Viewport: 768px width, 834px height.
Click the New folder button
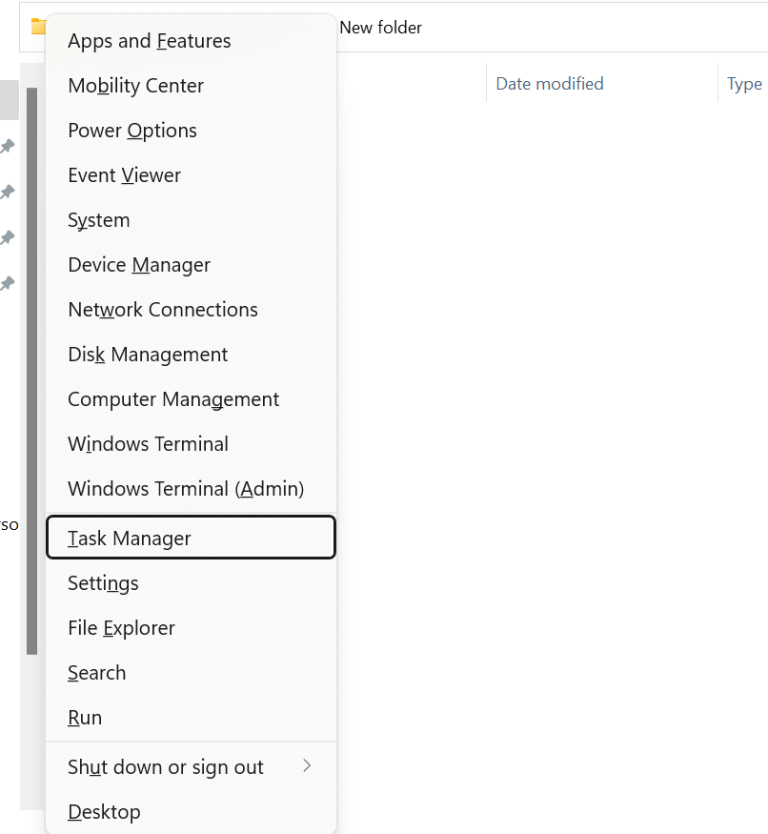(x=380, y=27)
